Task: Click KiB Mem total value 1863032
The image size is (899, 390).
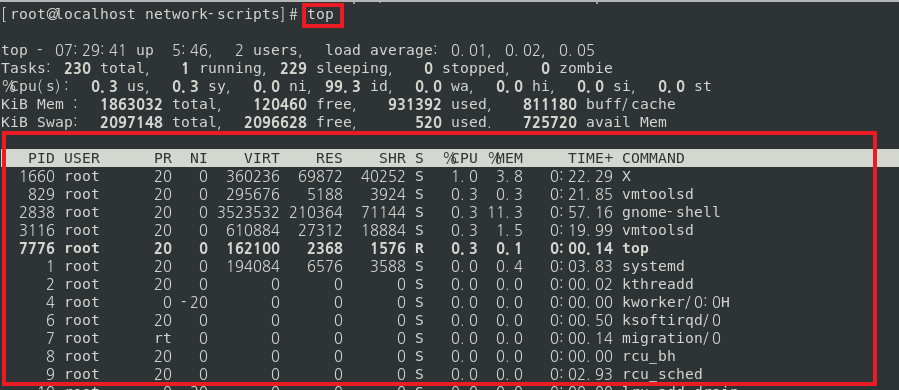Action: [131, 104]
